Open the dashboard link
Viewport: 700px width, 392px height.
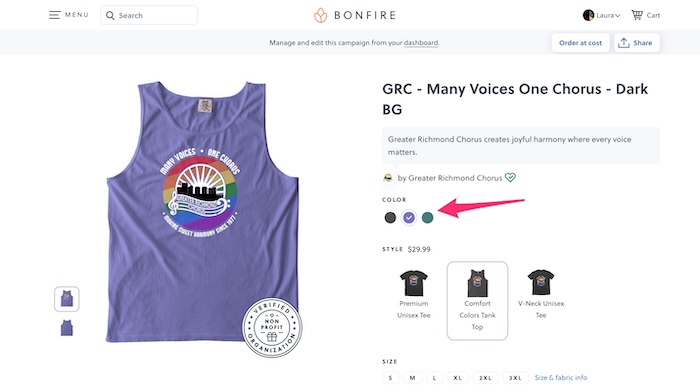[x=421, y=43]
